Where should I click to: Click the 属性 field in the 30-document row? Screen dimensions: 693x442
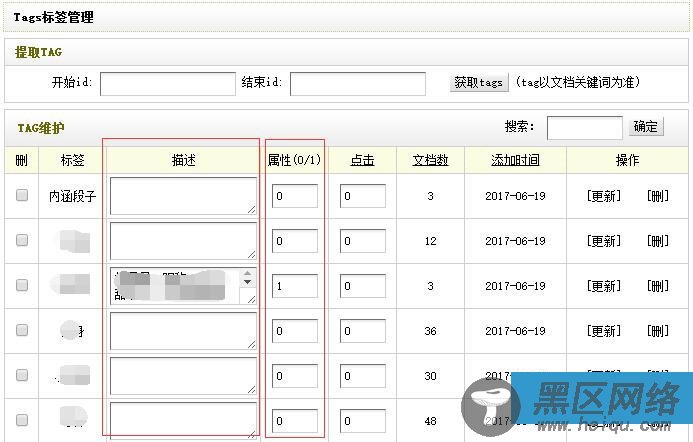point(295,376)
